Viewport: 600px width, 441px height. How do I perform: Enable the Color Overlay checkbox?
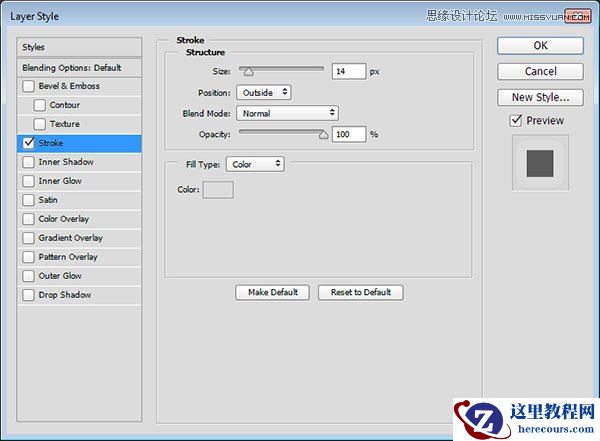click(x=28, y=219)
